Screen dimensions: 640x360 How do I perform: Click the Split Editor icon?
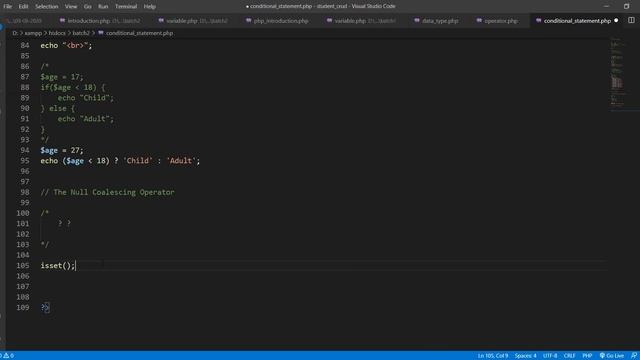pos(631,20)
